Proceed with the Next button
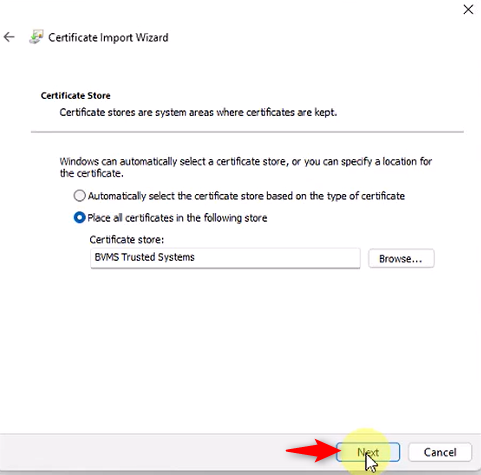Image resolution: width=481 pixels, height=475 pixels. tap(368, 452)
